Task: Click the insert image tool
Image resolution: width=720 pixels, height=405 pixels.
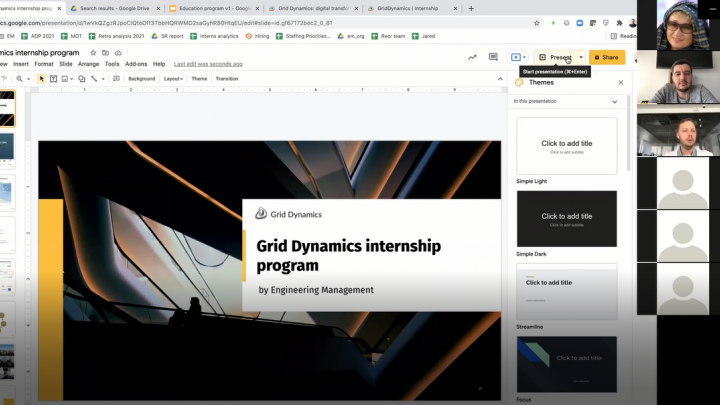Action: (65, 79)
